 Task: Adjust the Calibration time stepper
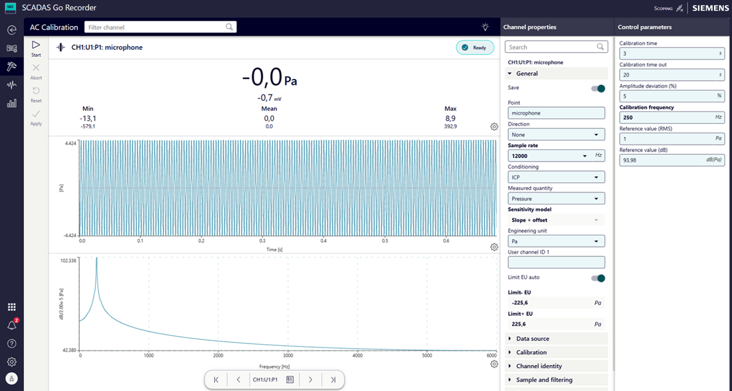tap(720, 54)
